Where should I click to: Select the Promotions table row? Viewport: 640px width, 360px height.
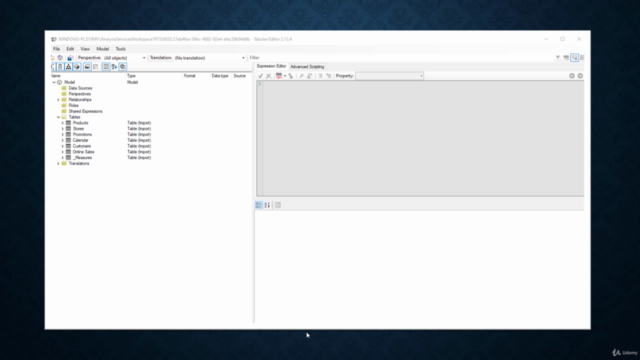(x=82, y=134)
